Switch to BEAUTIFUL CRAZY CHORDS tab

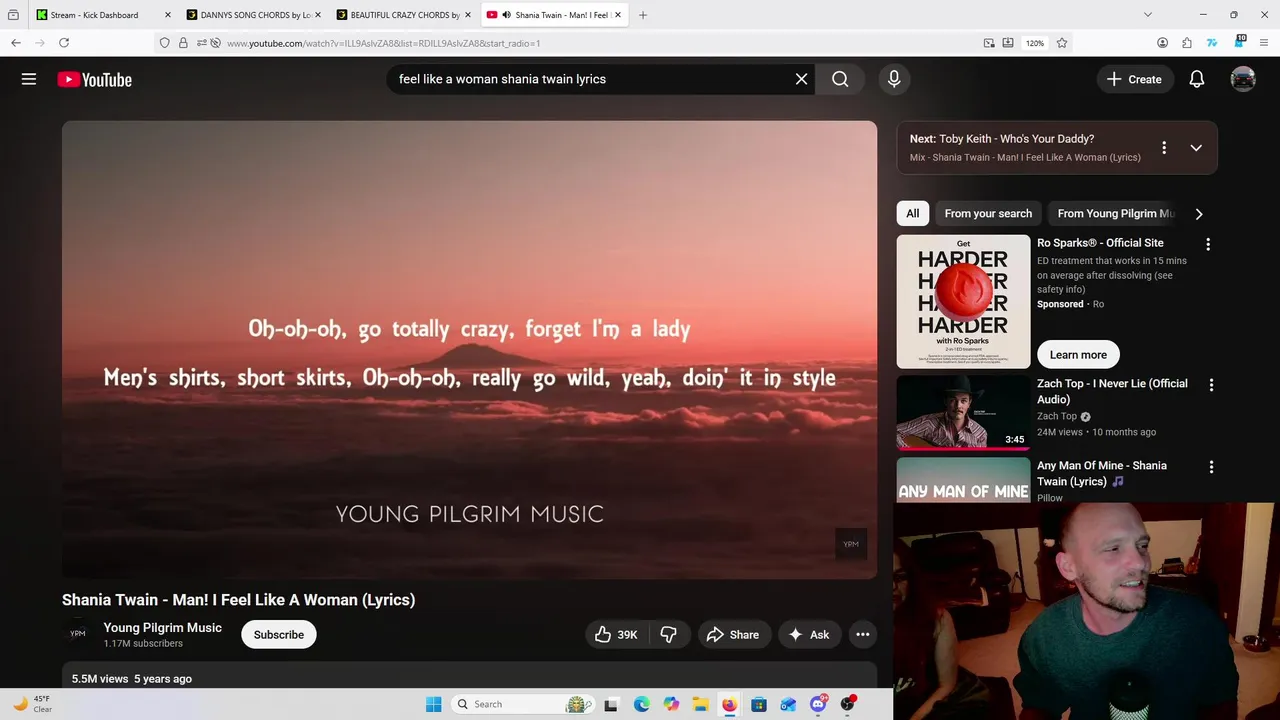point(402,15)
